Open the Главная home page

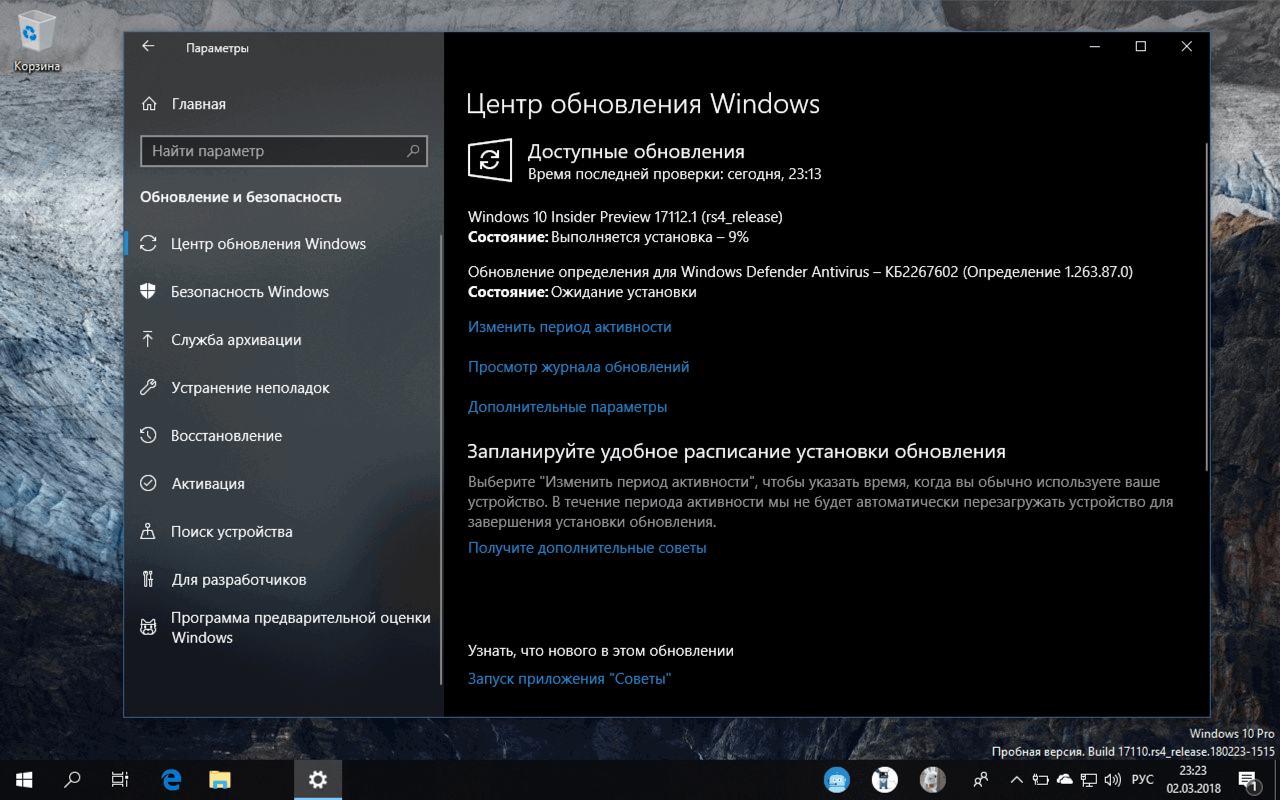tap(184, 104)
